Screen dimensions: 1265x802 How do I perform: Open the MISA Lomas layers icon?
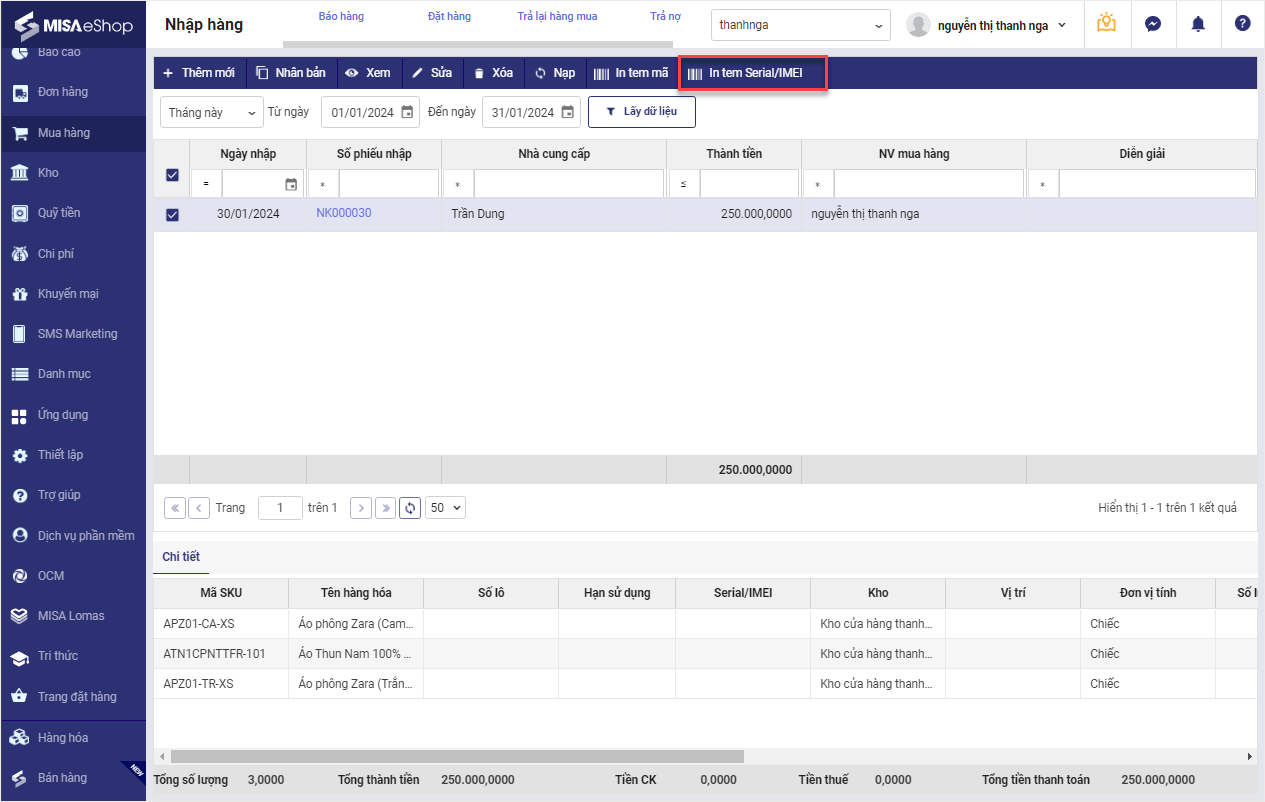coord(20,616)
